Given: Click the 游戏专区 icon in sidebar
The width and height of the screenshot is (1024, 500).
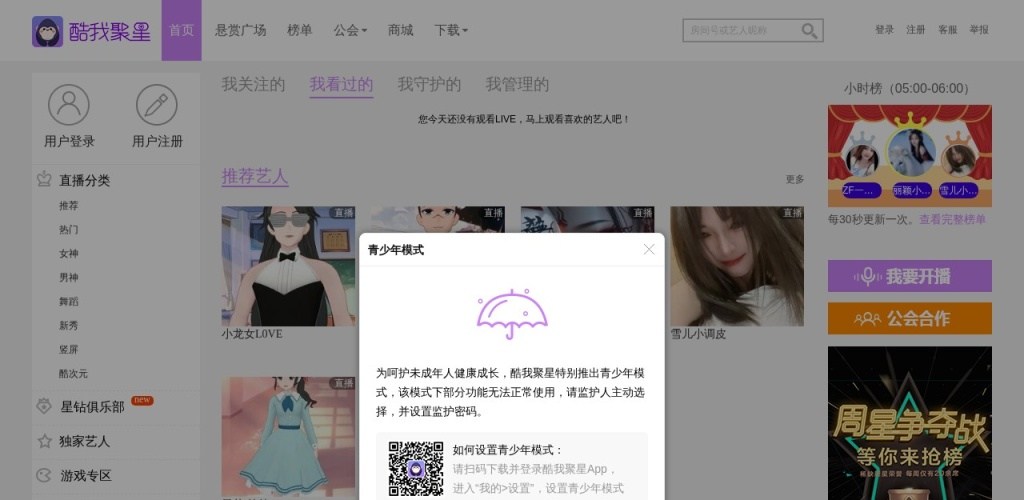Looking at the screenshot, I should click(x=44, y=476).
